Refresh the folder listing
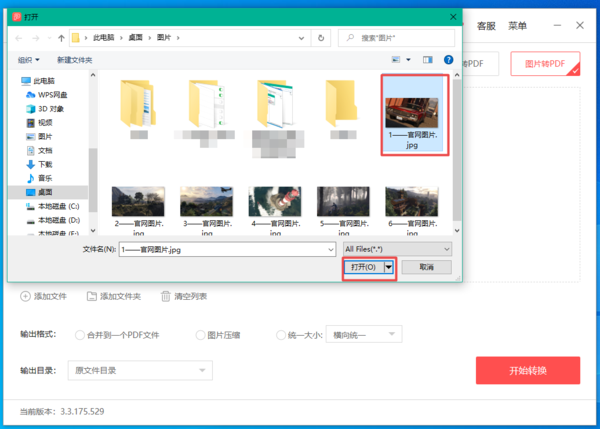 (321, 38)
